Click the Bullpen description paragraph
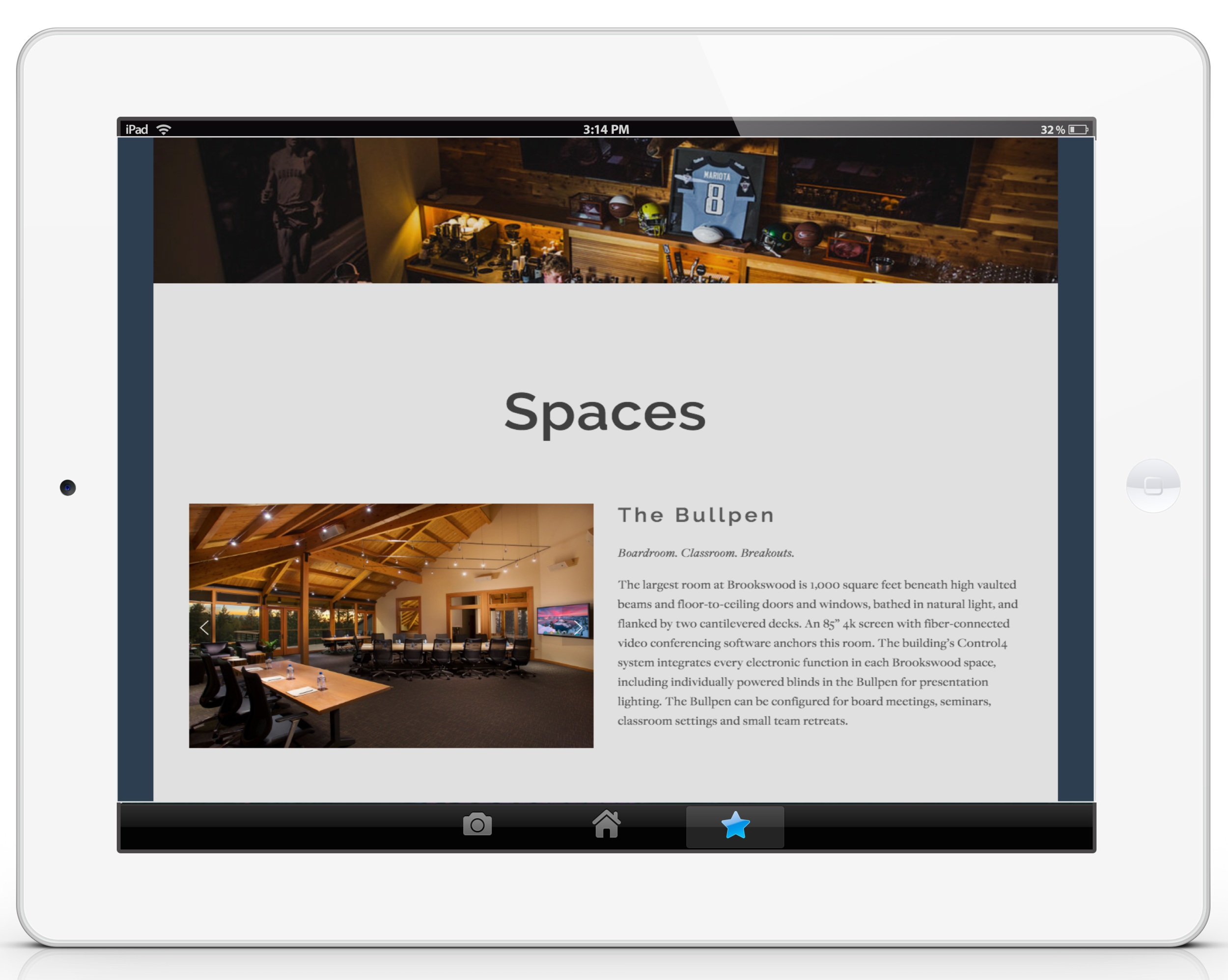The image size is (1228, 980). [x=814, y=649]
